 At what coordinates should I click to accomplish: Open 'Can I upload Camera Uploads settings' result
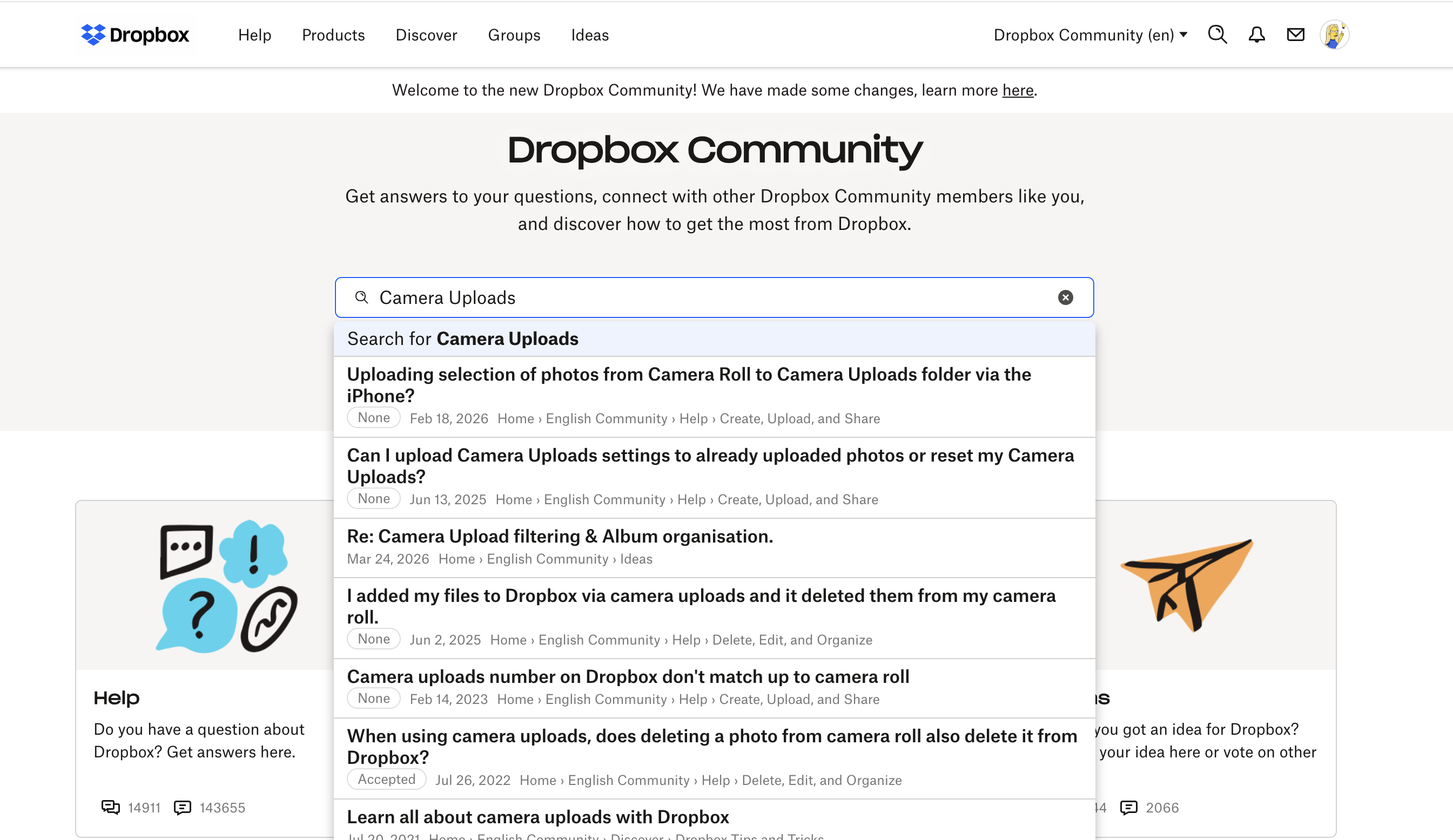pyautogui.click(x=714, y=478)
